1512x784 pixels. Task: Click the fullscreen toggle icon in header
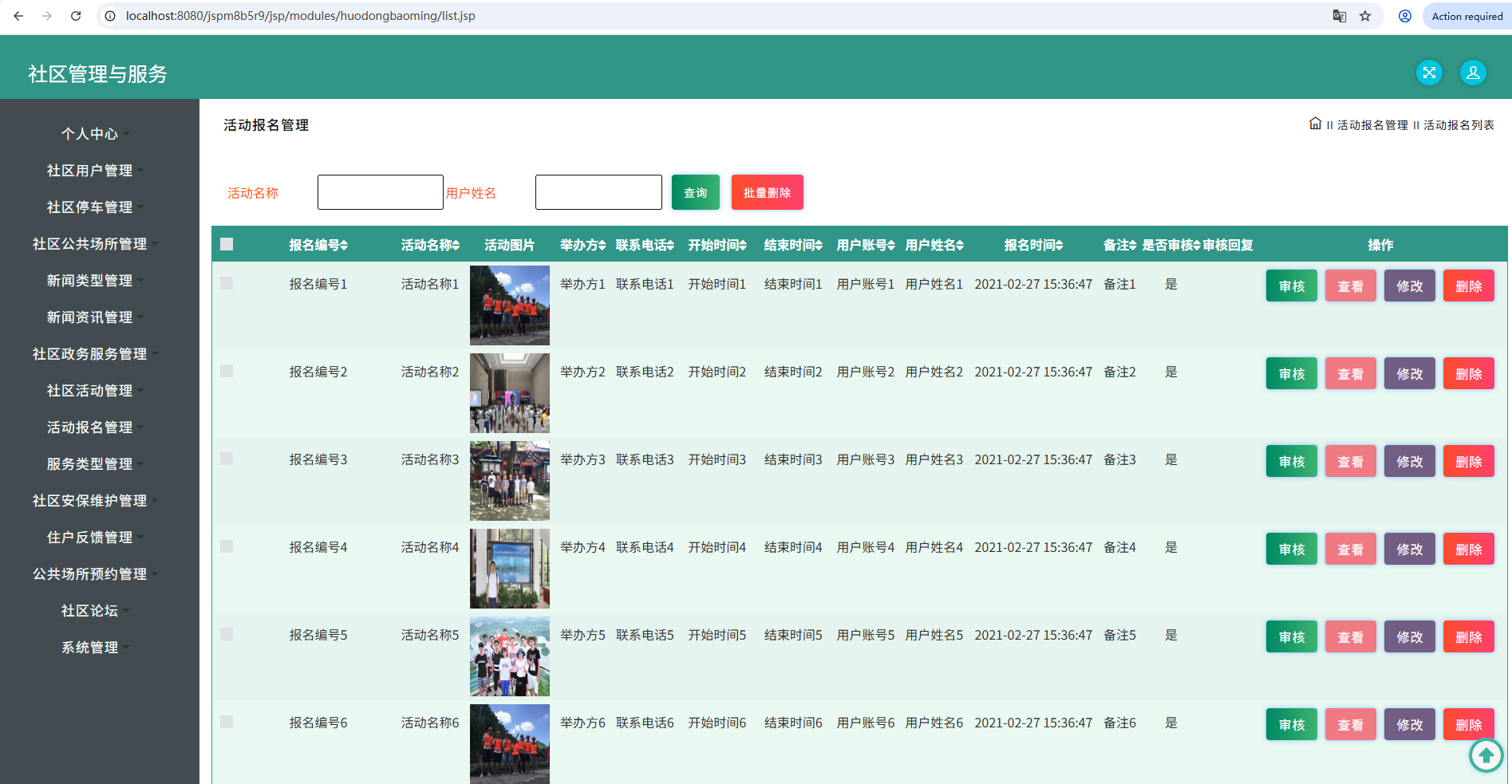pos(1429,73)
